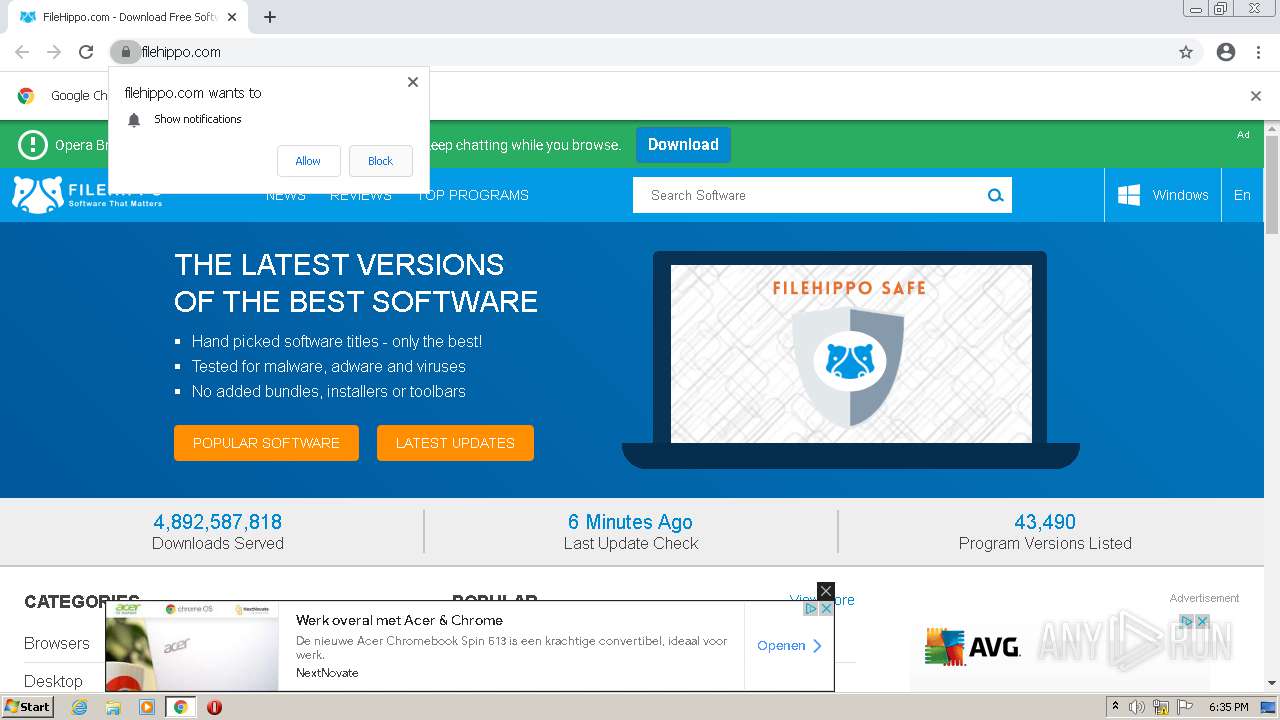The width and height of the screenshot is (1280, 720).
Task: Click the Acer Chromebook ad image
Action: 192,646
